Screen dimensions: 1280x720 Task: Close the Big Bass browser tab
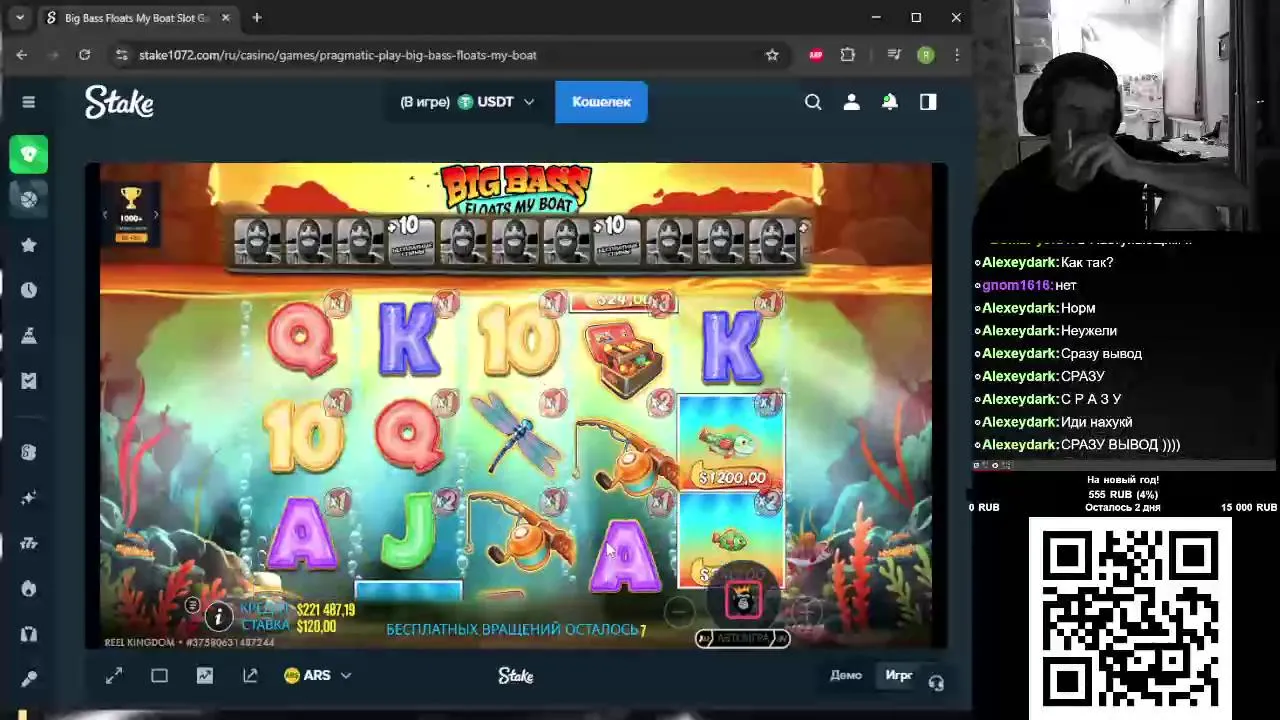226,18
